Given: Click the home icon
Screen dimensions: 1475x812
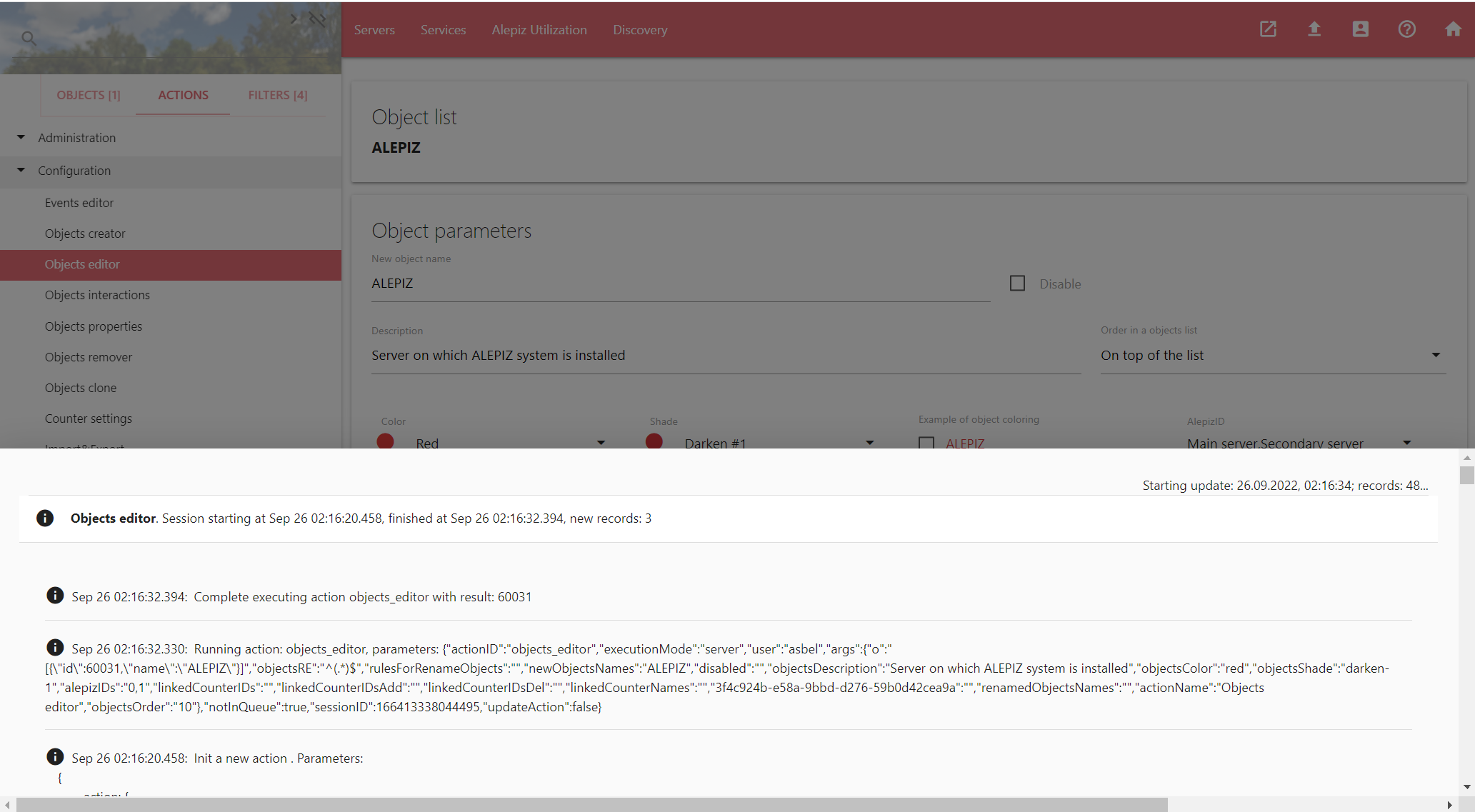Looking at the screenshot, I should point(1453,29).
